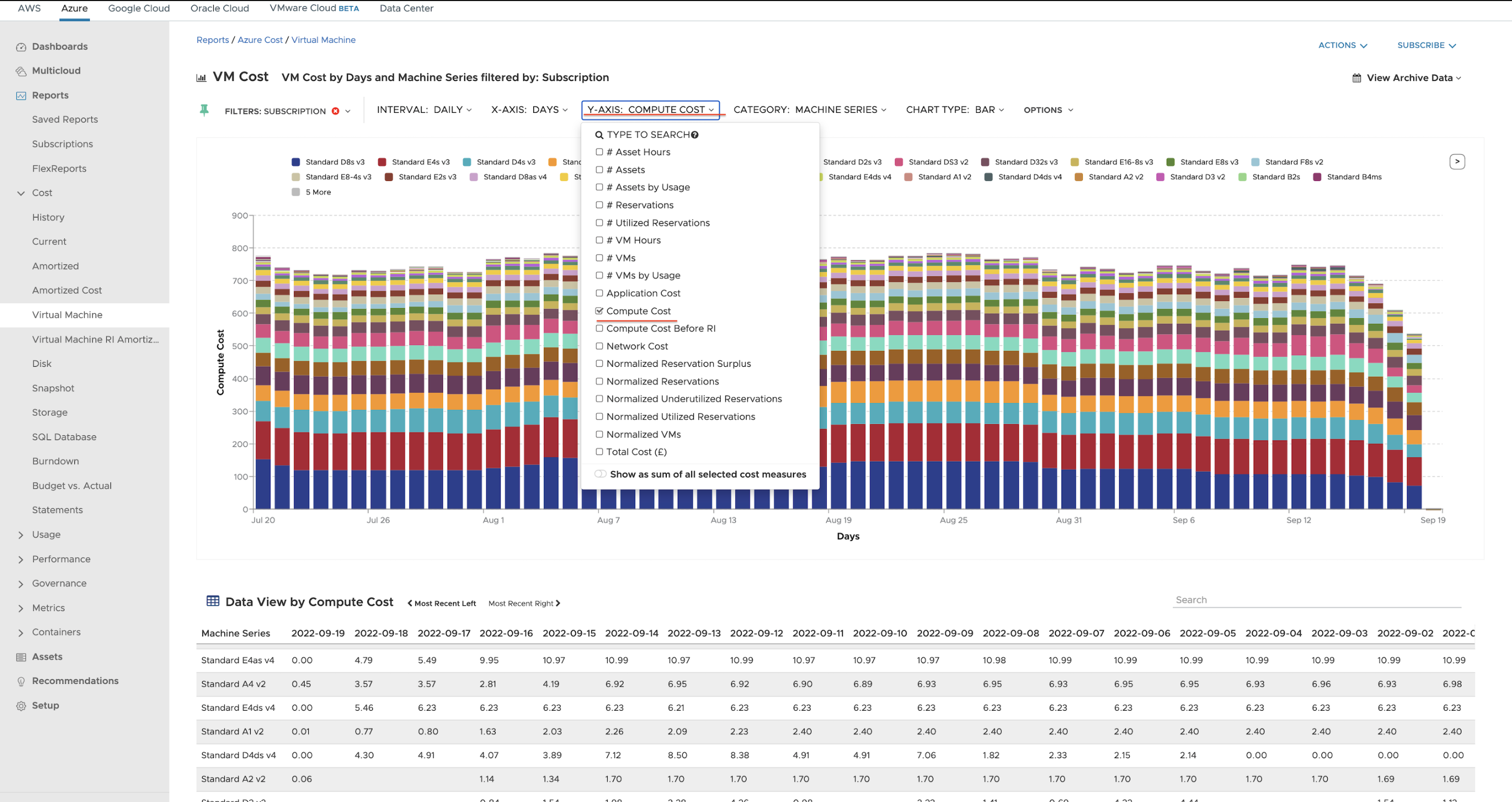
Task: Click the Multicloud cloud icon in sidebar
Action: click(21, 71)
